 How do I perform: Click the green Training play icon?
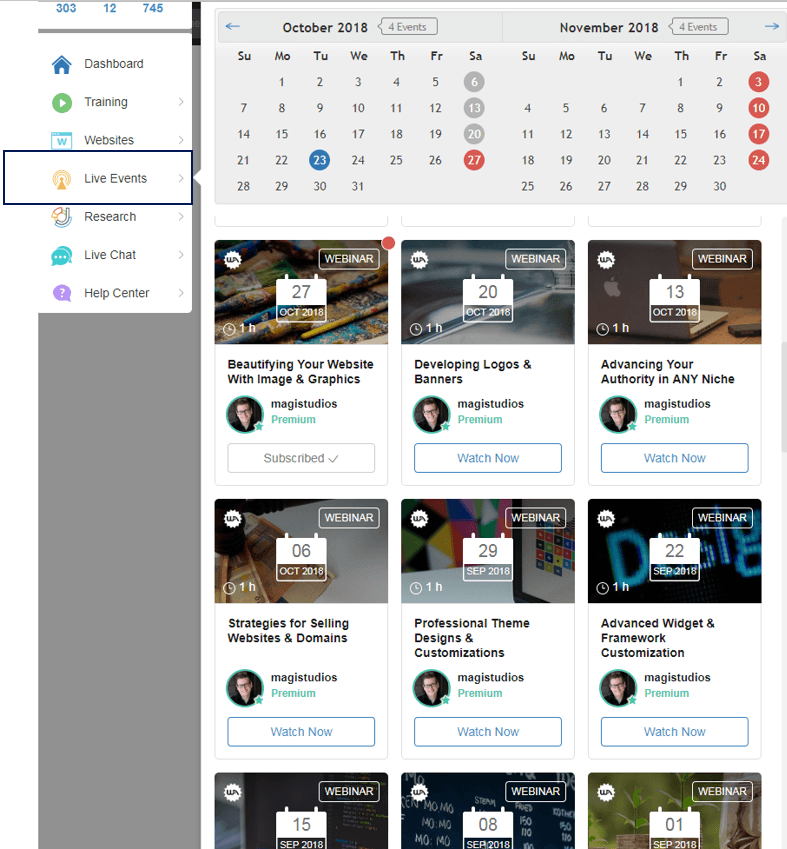pos(62,102)
